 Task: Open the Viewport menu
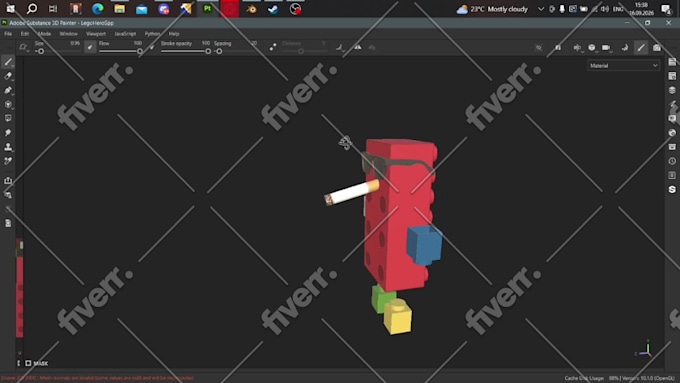(x=96, y=34)
